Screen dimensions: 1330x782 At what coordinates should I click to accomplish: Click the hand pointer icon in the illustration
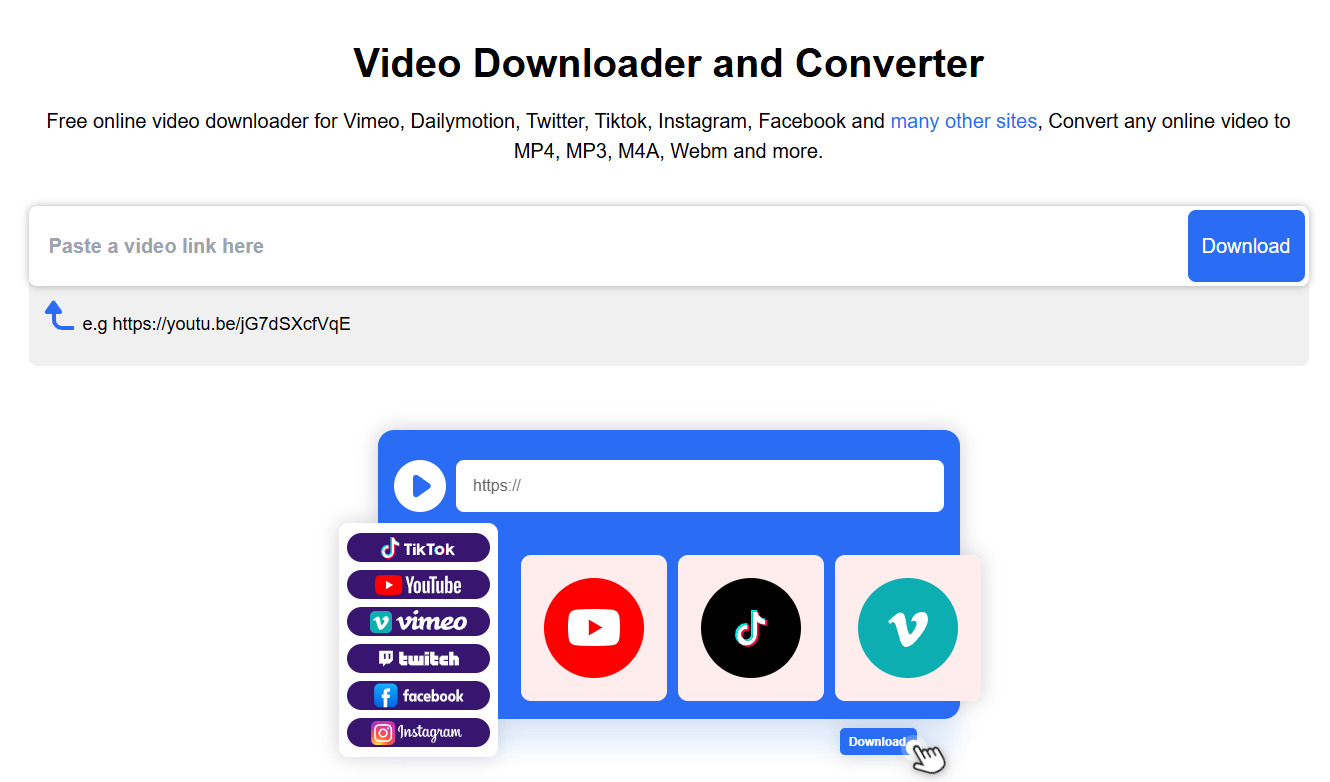[x=927, y=757]
